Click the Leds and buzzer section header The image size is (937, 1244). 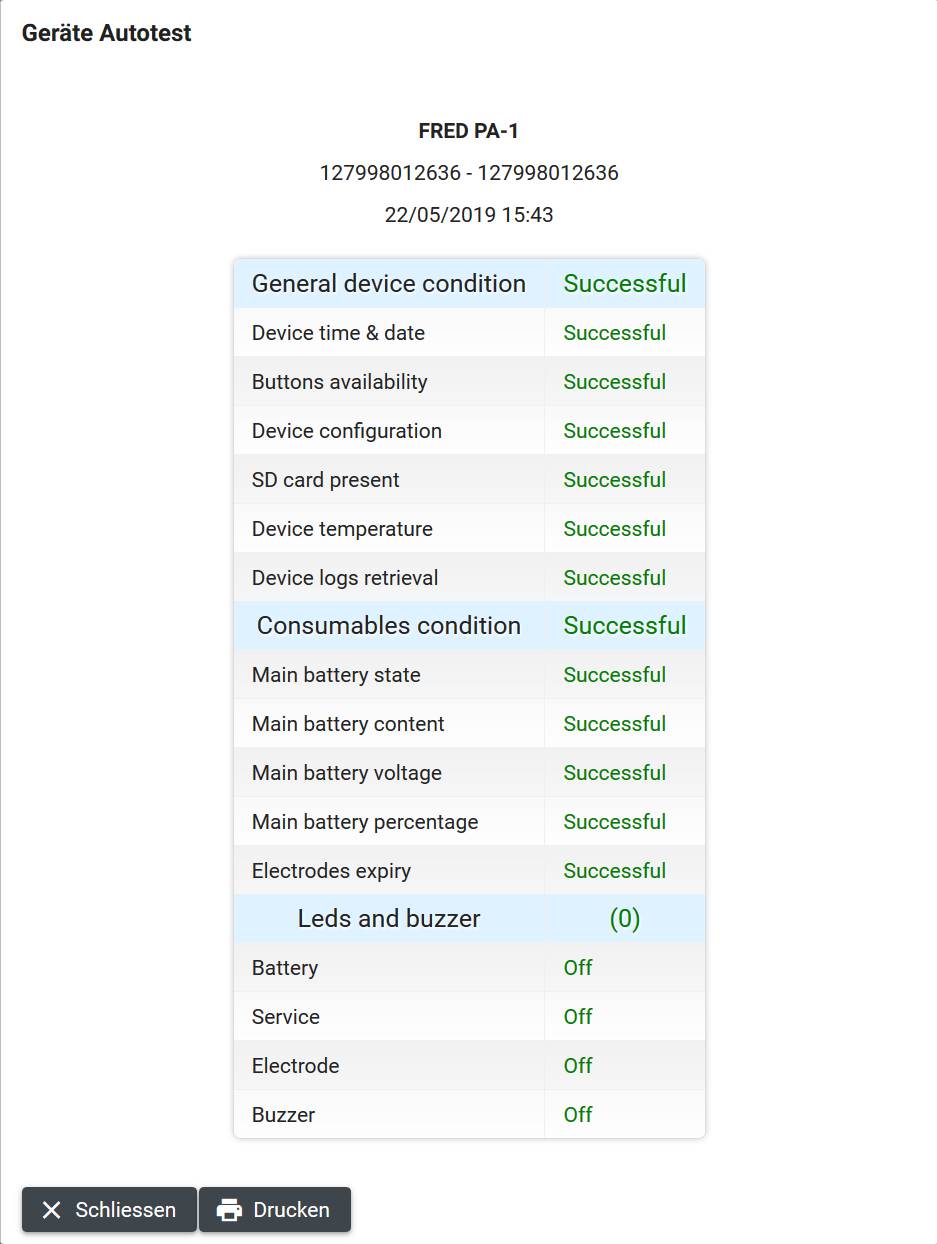point(469,918)
